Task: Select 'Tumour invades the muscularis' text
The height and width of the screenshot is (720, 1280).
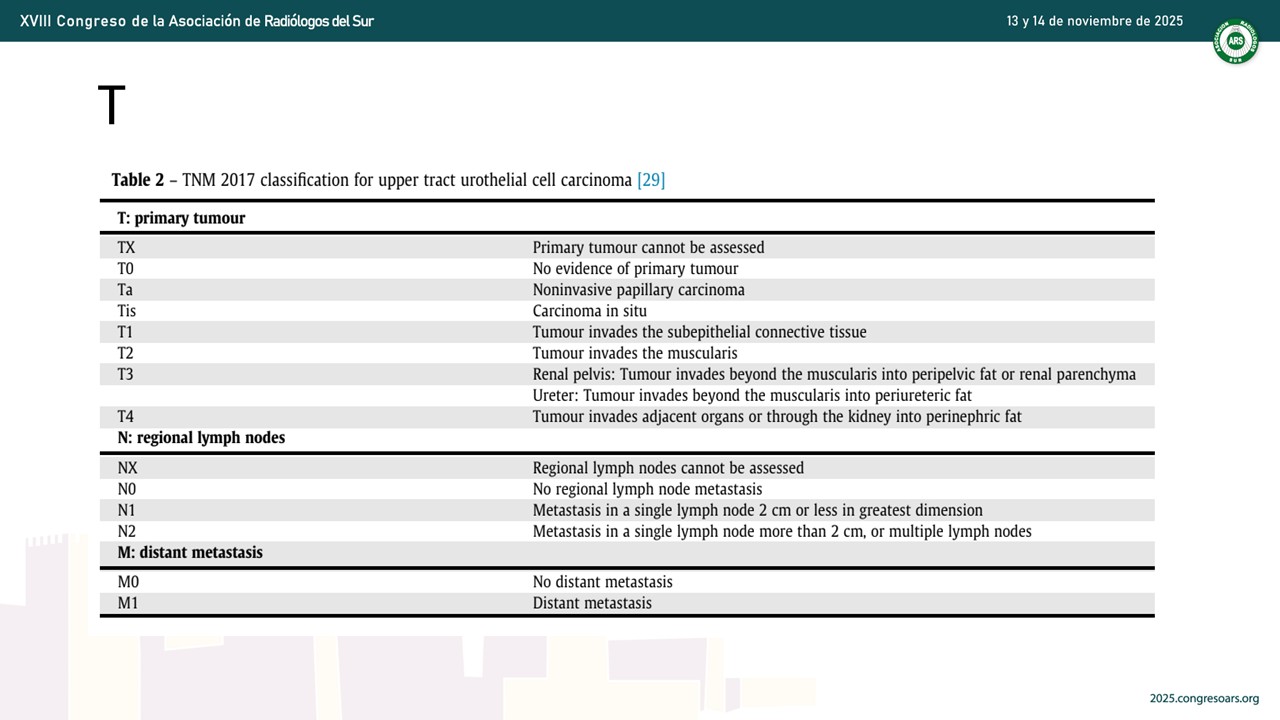Action: coord(635,353)
